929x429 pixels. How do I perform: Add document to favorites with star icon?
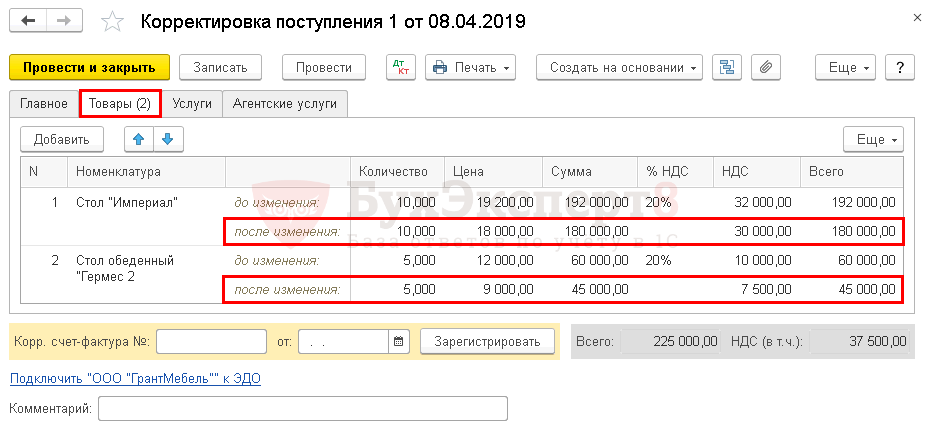point(114,22)
